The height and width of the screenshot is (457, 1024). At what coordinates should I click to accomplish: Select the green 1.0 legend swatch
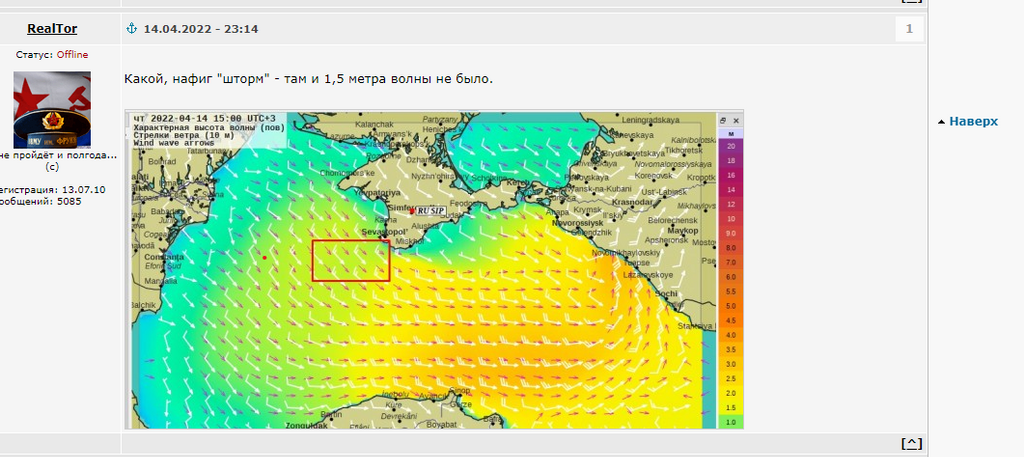click(731, 422)
